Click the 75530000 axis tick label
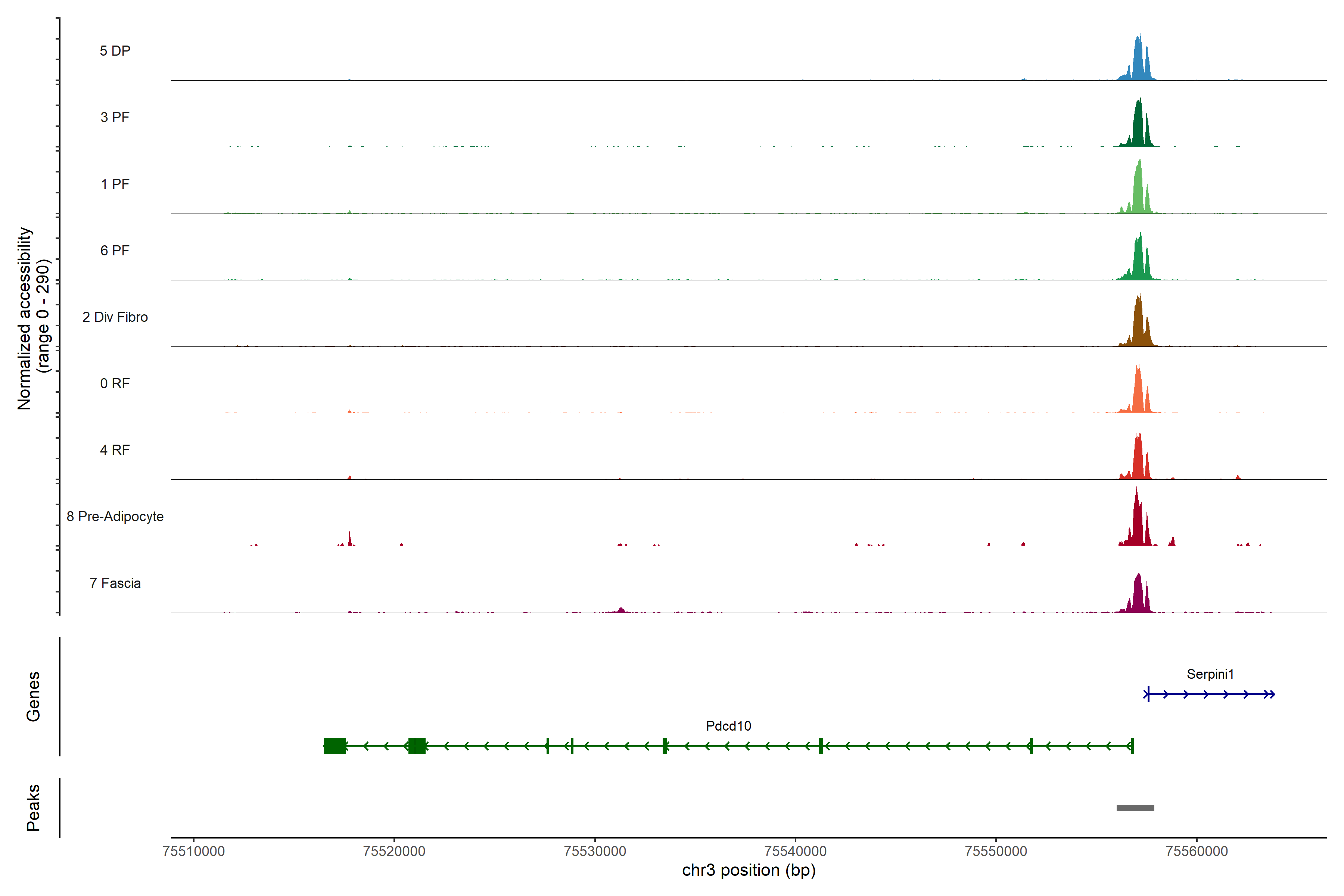 pyautogui.click(x=594, y=852)
